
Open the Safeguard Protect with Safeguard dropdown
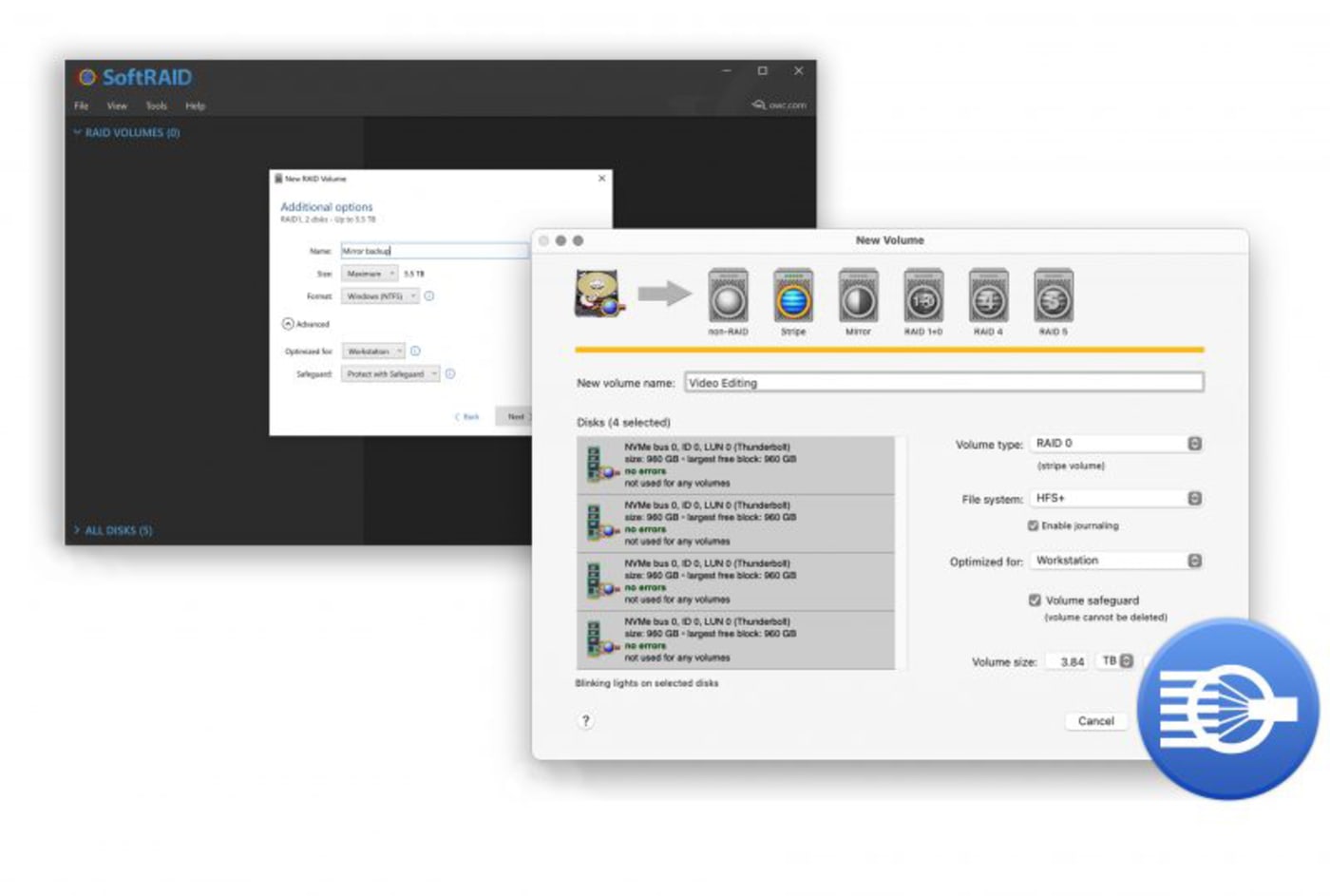pos(390,374)
